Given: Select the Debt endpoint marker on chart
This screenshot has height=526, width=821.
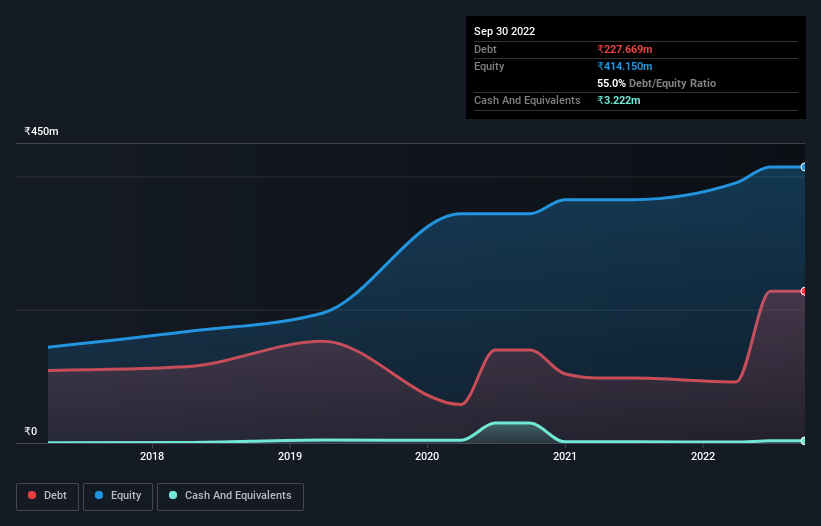Looking at the screenshot, I should click(x=804, y=291).
